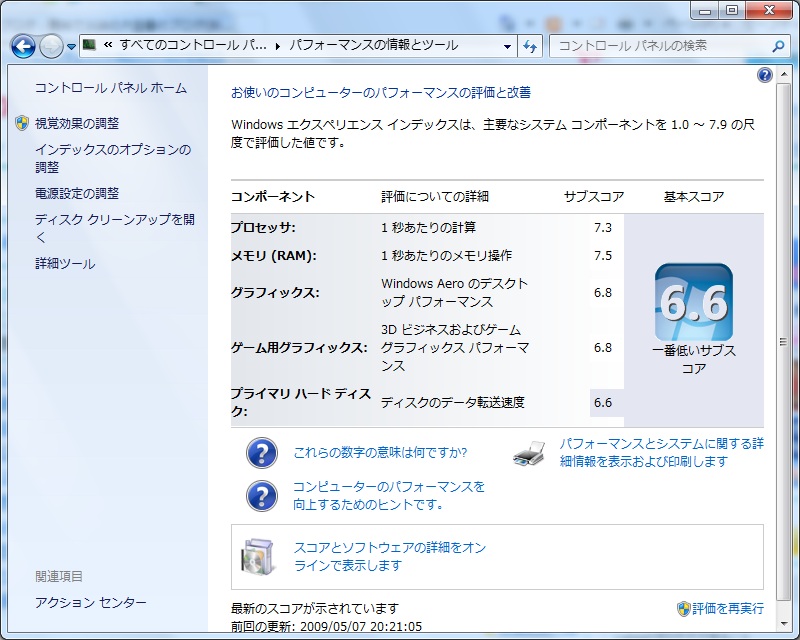Click the グラフィックス: subscore 6.8

tap(603, 292)
